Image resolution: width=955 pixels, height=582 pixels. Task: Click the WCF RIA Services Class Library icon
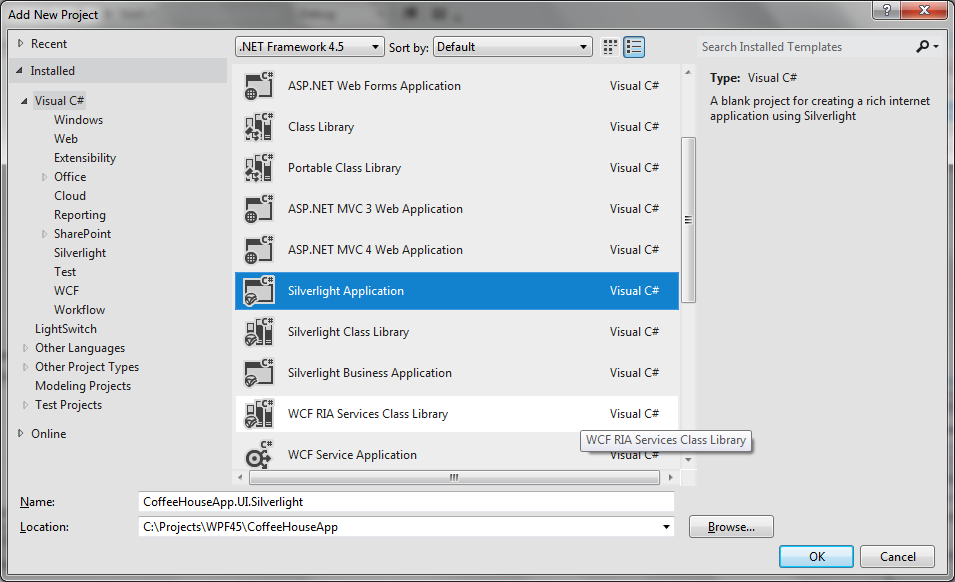pyautogui.click(x=259, y=413)
